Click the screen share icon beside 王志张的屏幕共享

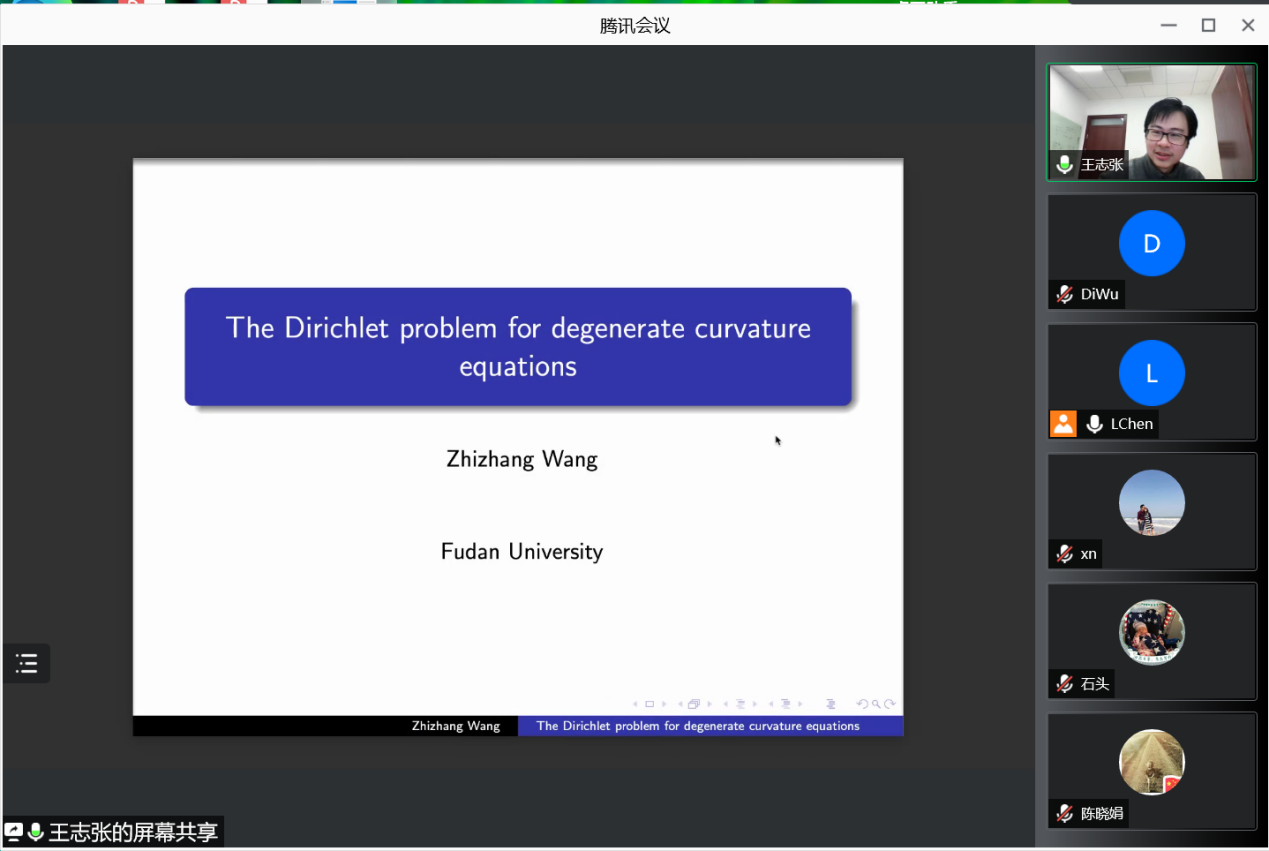click(14, 832)
